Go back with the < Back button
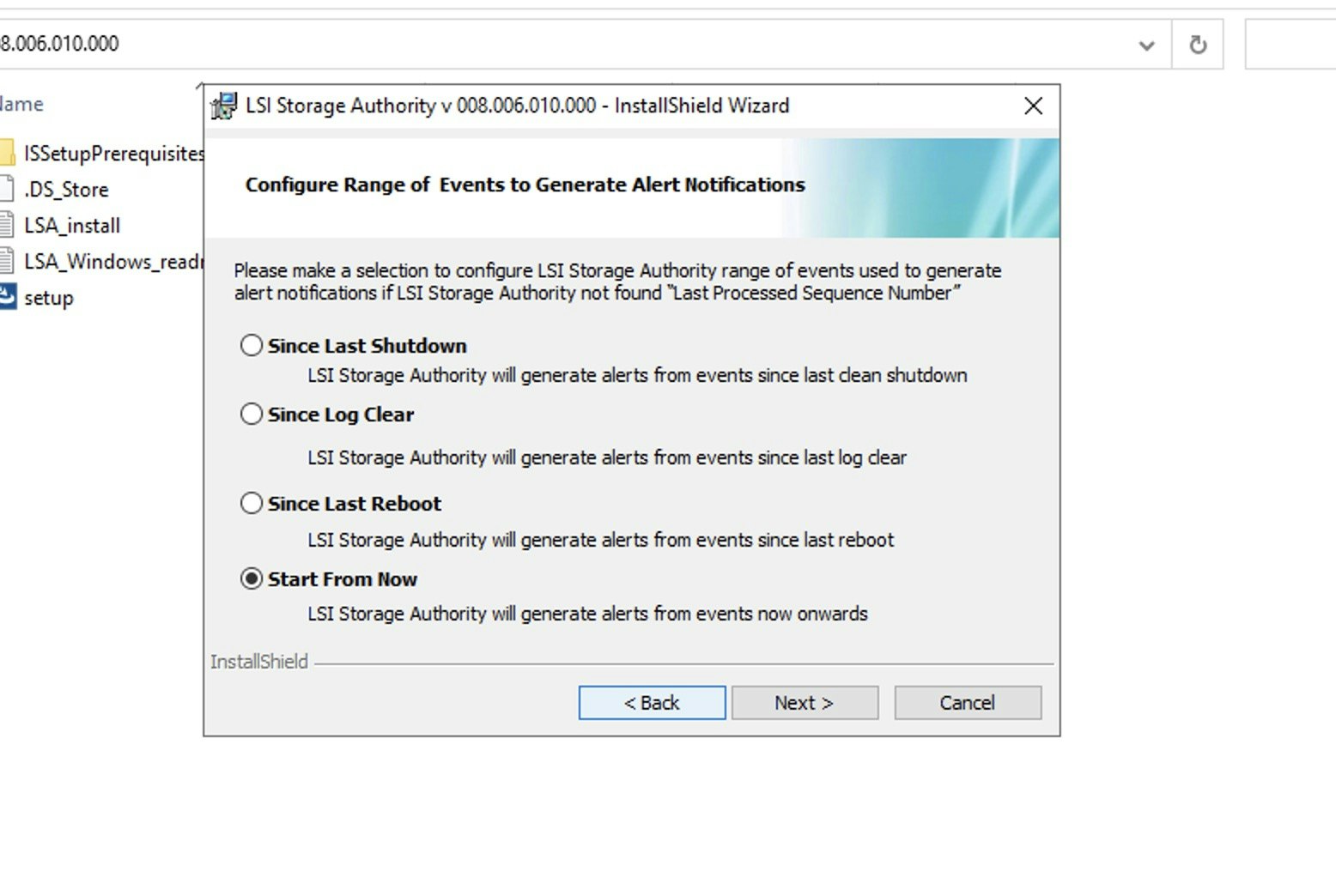Image resolution: width=1336 pixels, height=896 pixels. [x=652, y=703]
